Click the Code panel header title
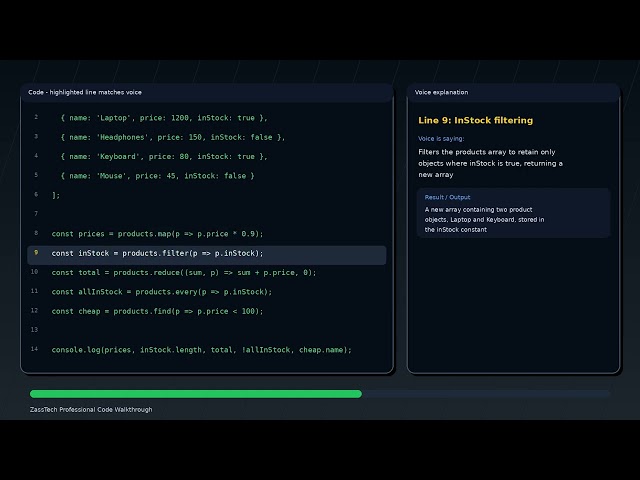640x480 pixels. 85,92
